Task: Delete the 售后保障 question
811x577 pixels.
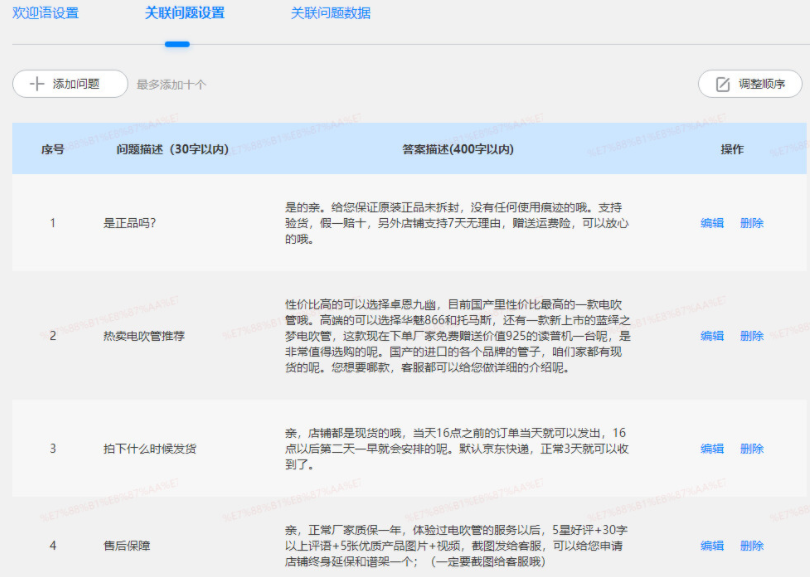Action: point(750,546)
